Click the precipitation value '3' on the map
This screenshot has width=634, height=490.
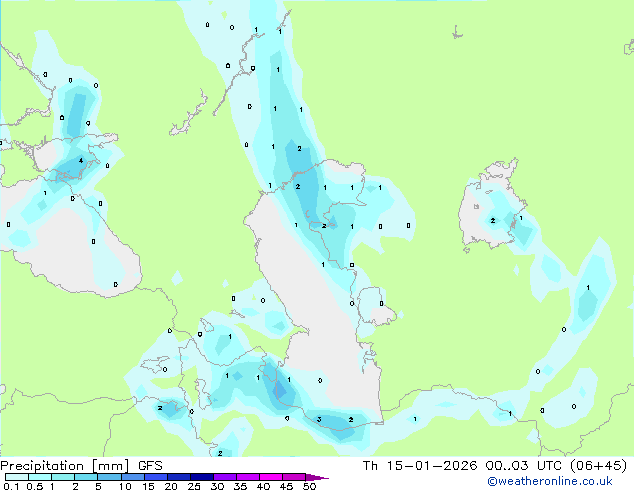tap(319, 419)
